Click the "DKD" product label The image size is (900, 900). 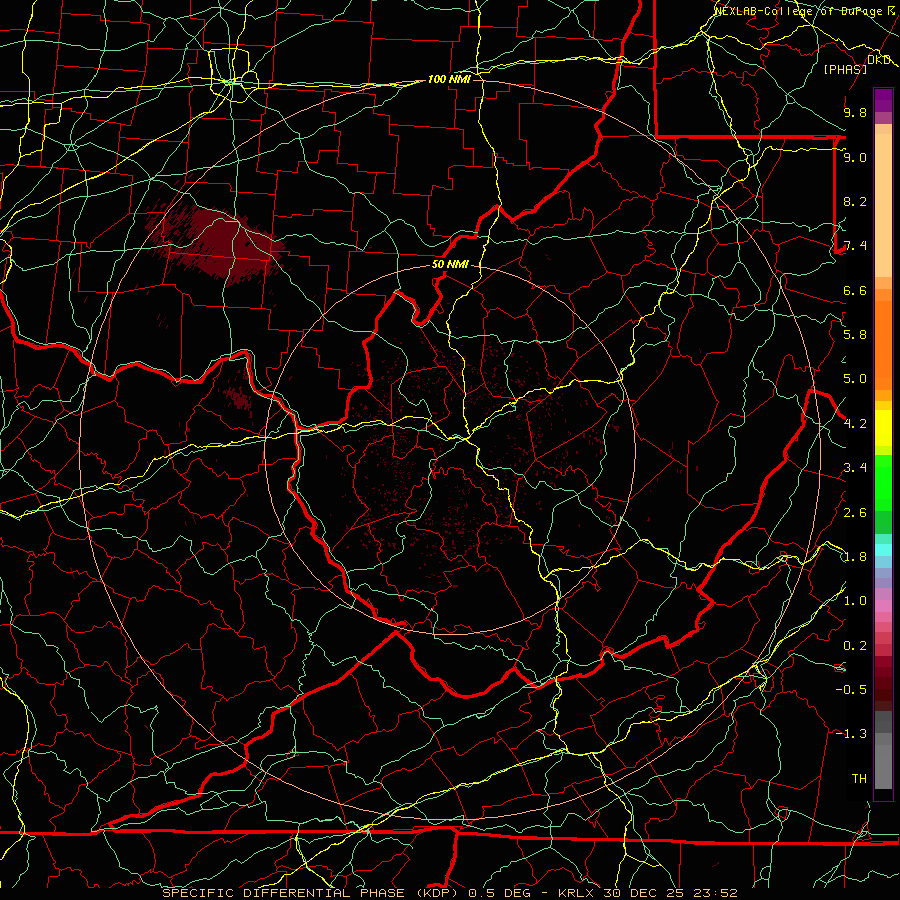(x=879, y=60)
